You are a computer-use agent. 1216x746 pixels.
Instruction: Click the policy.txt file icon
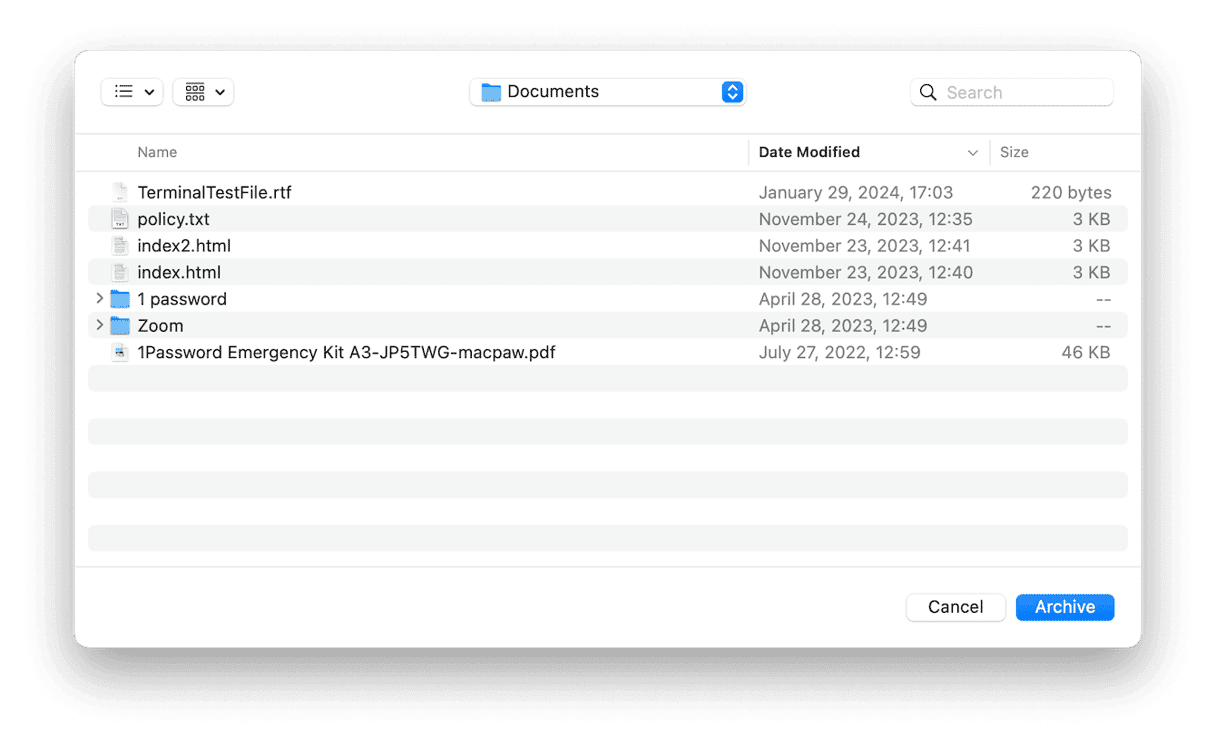point(120,218)
